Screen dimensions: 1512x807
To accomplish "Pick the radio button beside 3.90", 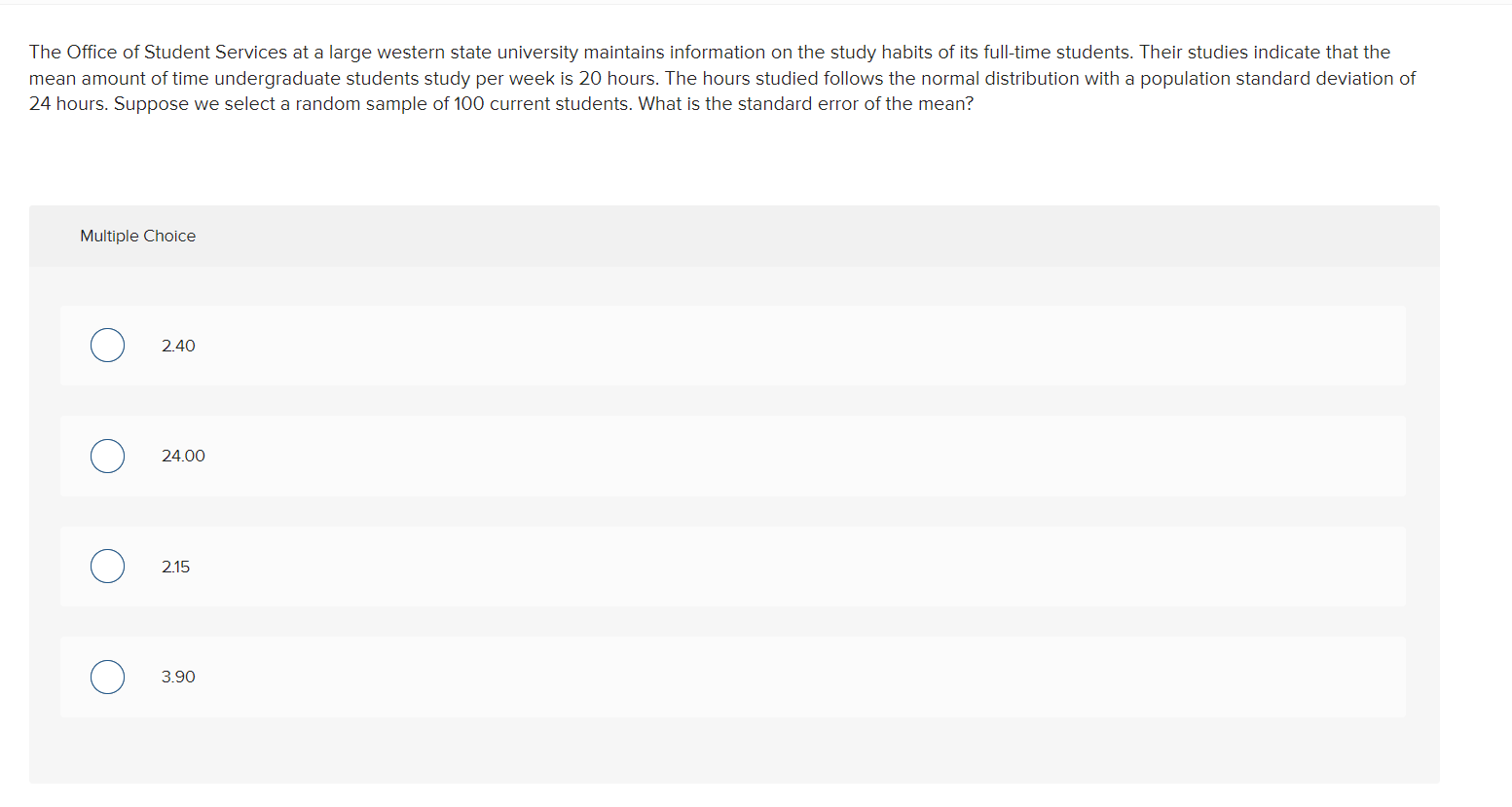I will 107,677.
